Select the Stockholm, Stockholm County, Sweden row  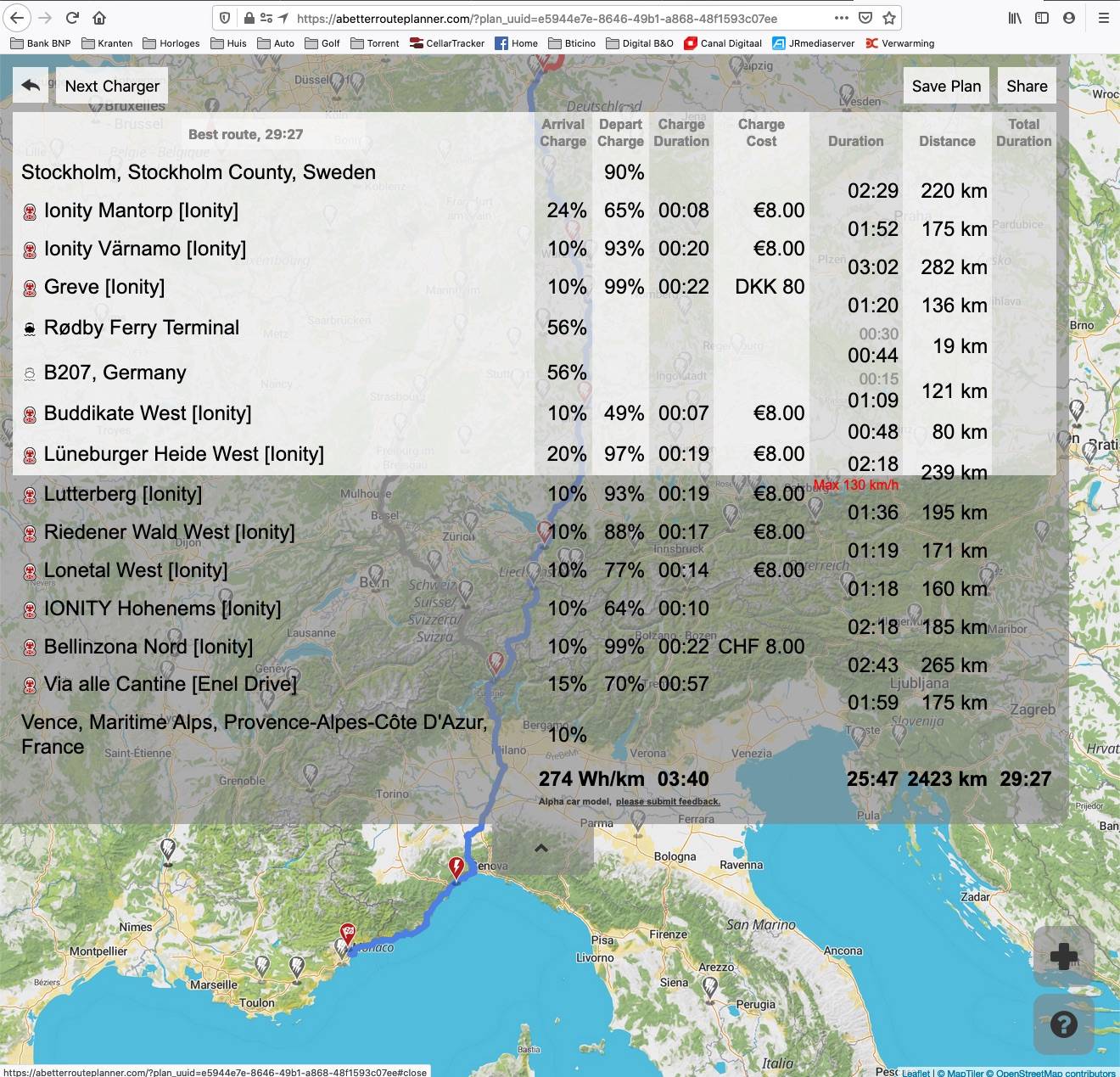[535, 172]
